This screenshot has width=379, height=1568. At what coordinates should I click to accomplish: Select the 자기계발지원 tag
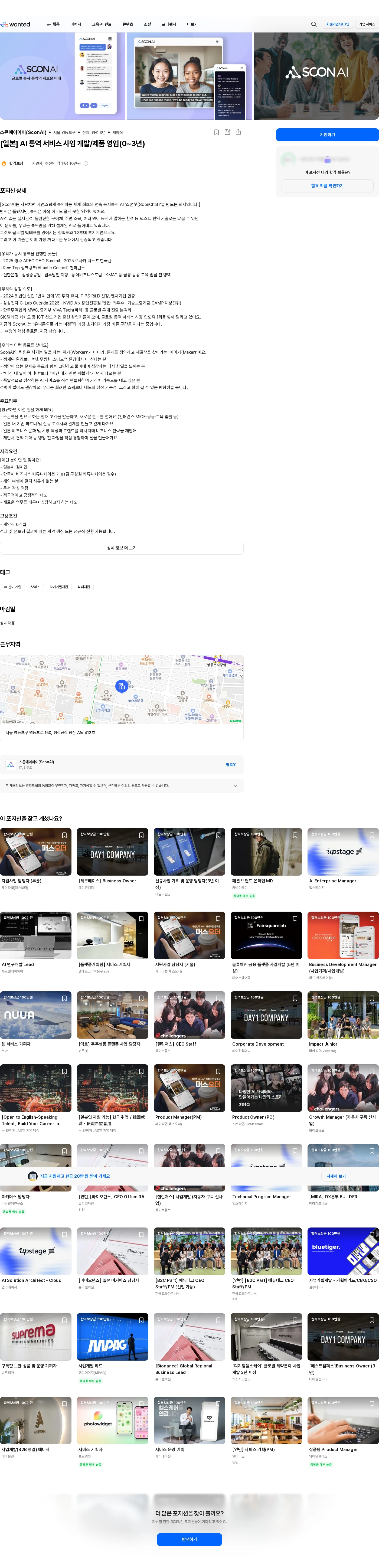pyautogui.click(x=59, y=587)
